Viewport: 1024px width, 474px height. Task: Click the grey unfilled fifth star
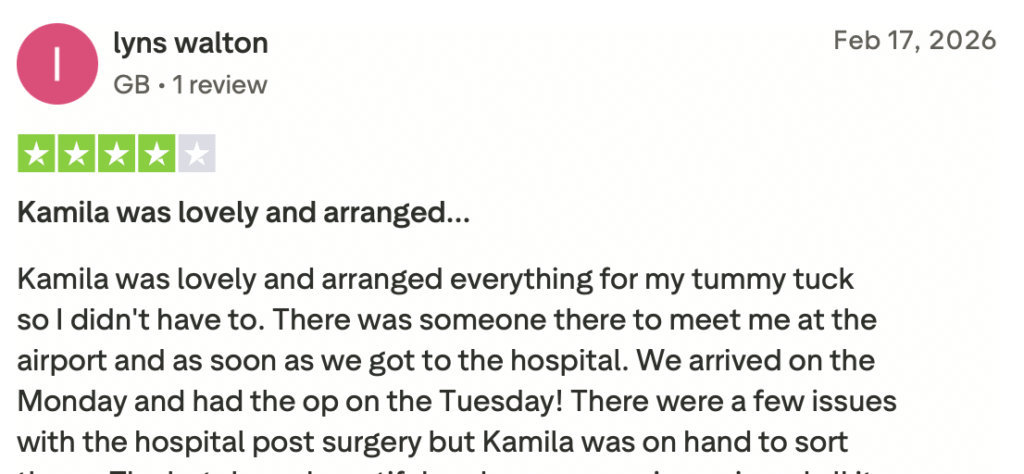(197, 154)
